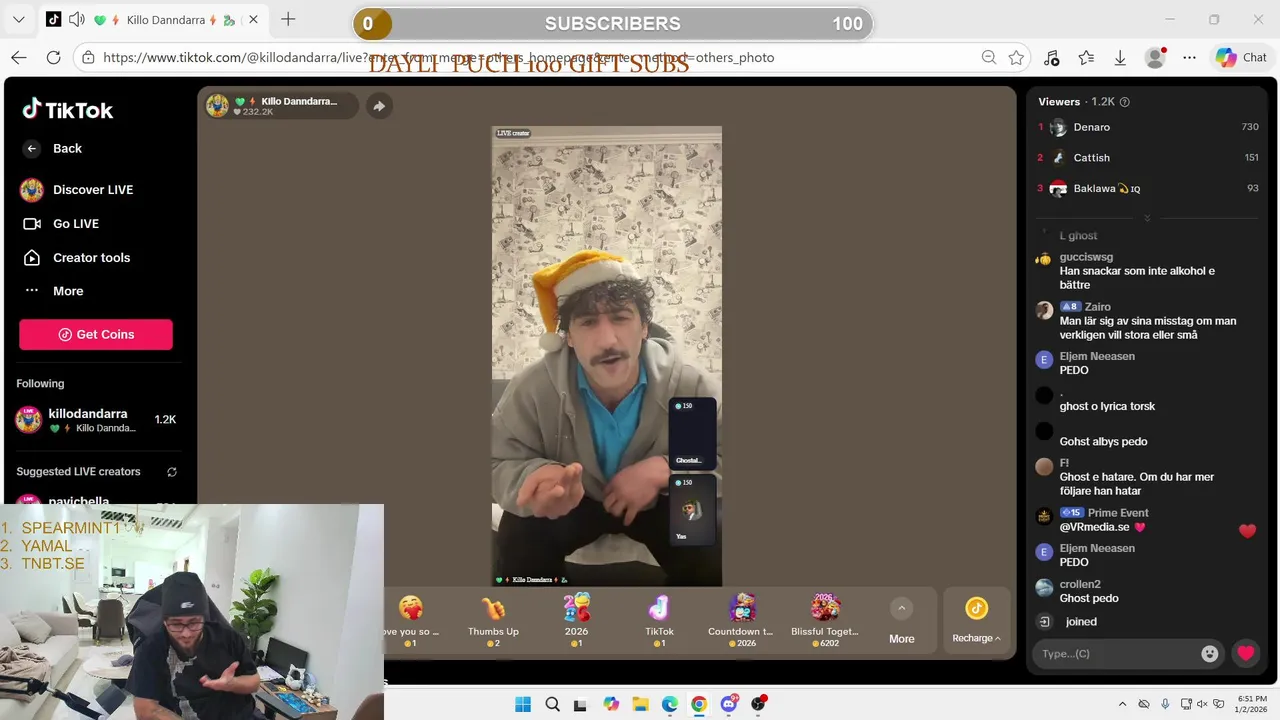Image resolution: width=1280 pixels, height=720 pixels.
Task: Send the 2026 gift costing 1 coin
Action: tap(576, 619)
